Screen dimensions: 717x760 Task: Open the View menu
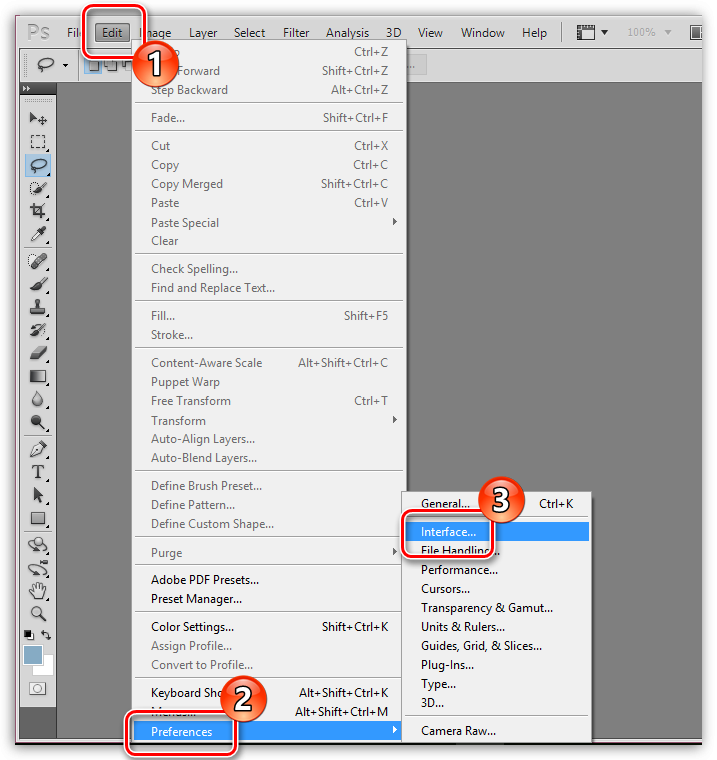pyautogui.click(x=430, y=32)
